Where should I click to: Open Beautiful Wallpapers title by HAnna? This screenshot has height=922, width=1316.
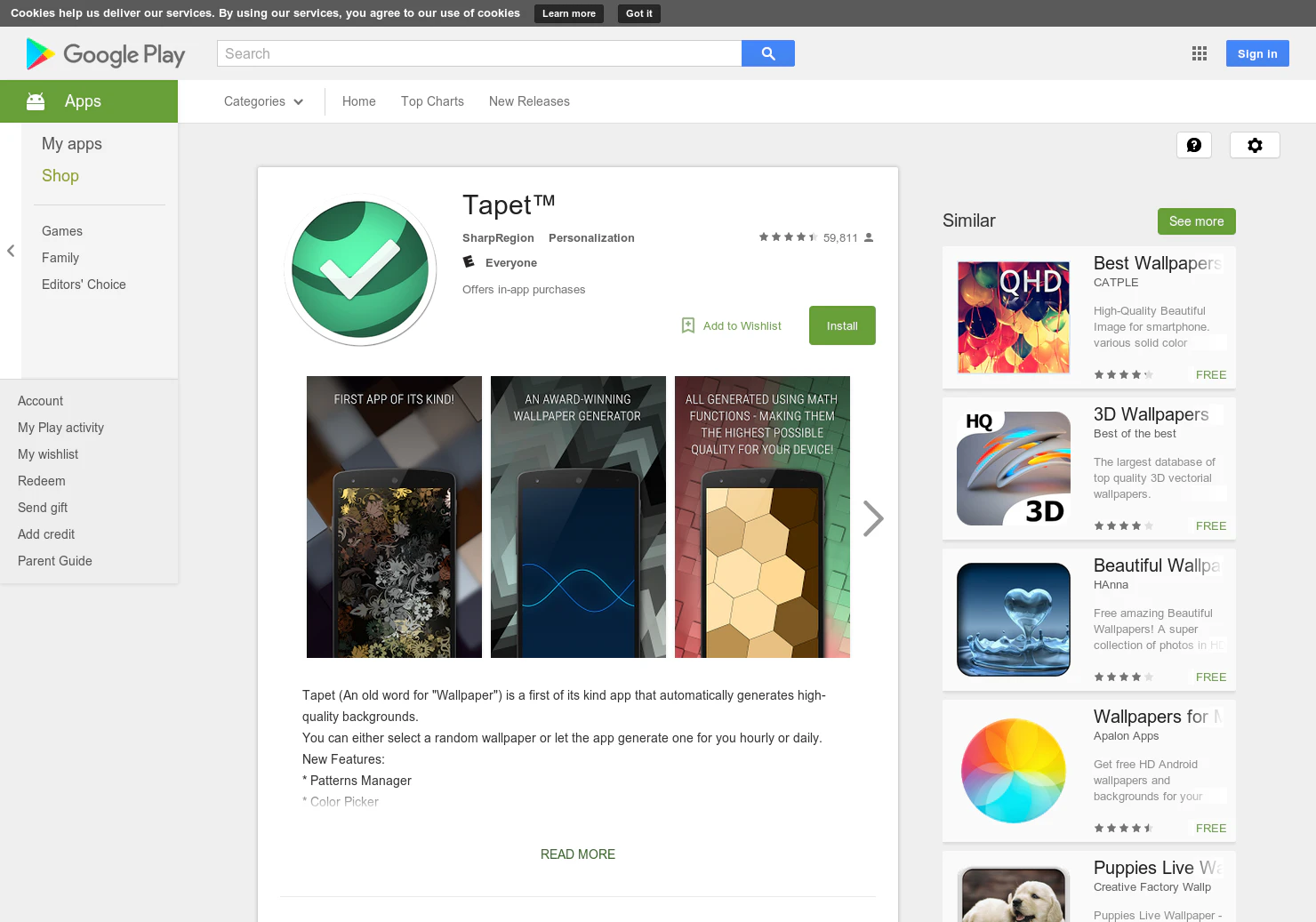tap(1158, 565)
